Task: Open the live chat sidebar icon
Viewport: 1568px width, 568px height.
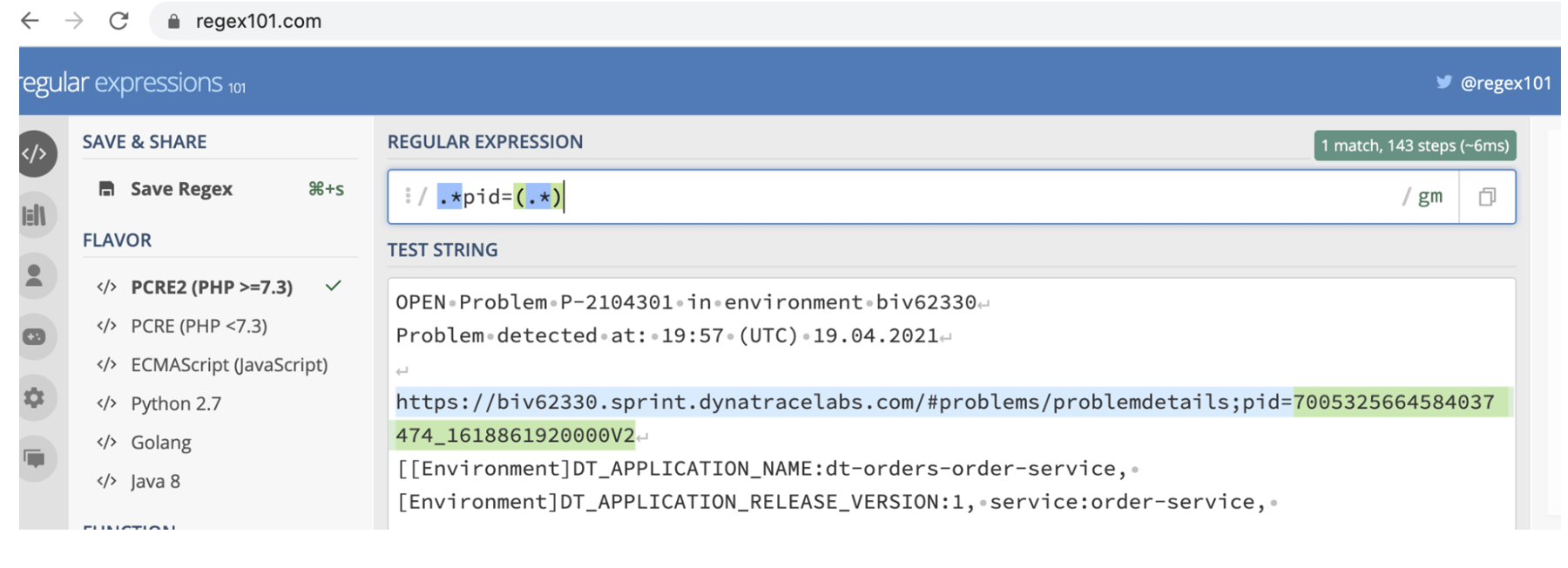Action: coord(35,458)
